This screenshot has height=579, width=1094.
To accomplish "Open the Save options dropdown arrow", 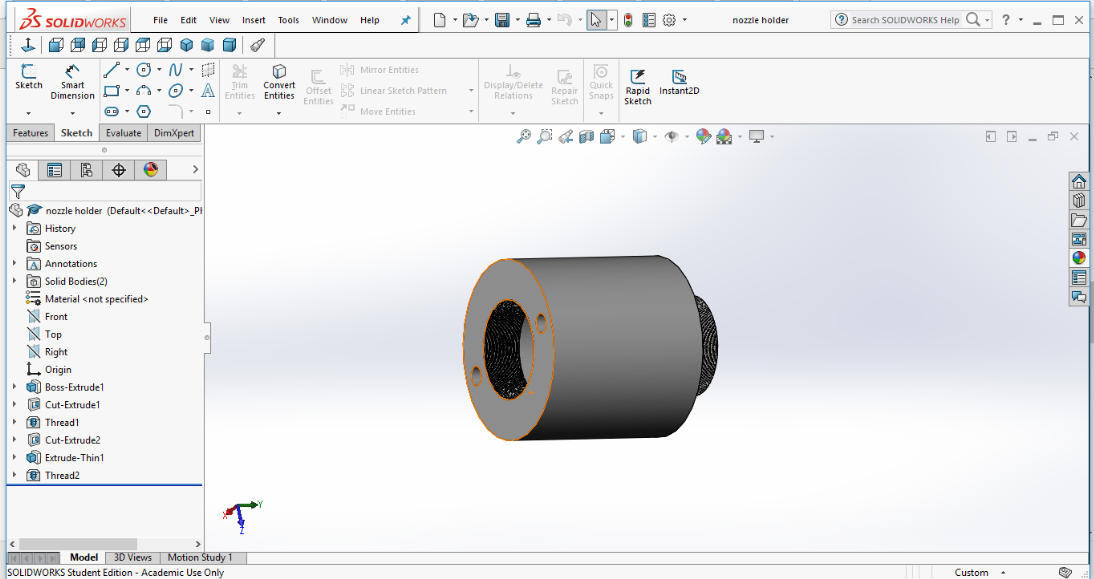I will point(517,20).
